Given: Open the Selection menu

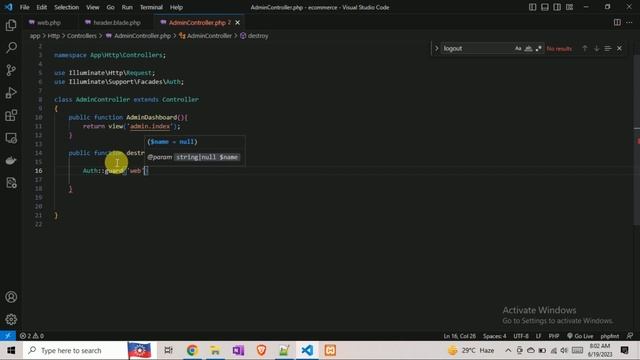Looking at the screenshot, I should 67,7.
